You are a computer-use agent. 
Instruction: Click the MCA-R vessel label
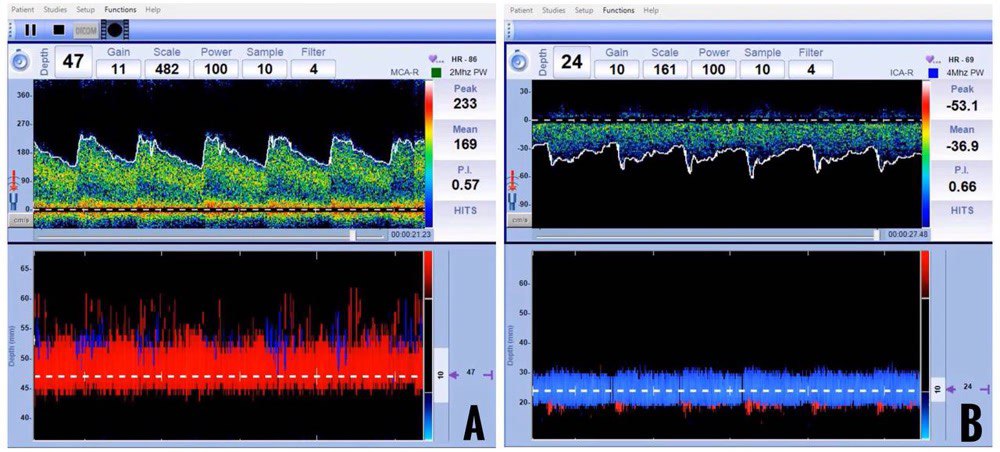coord(406,73)
